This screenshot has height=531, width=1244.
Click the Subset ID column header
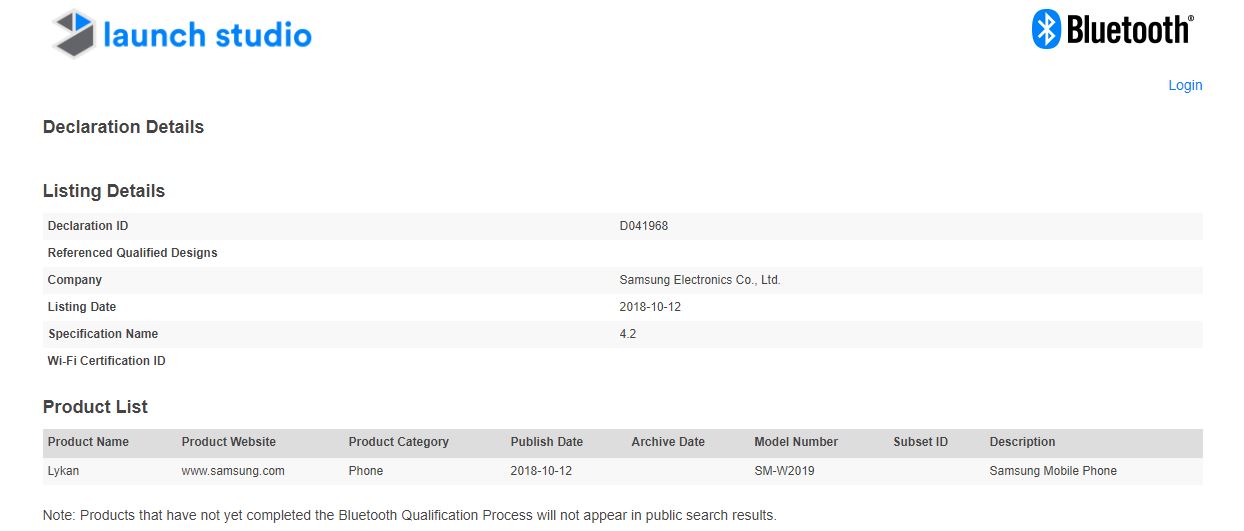pyautogui.click(x=920, y=442)
